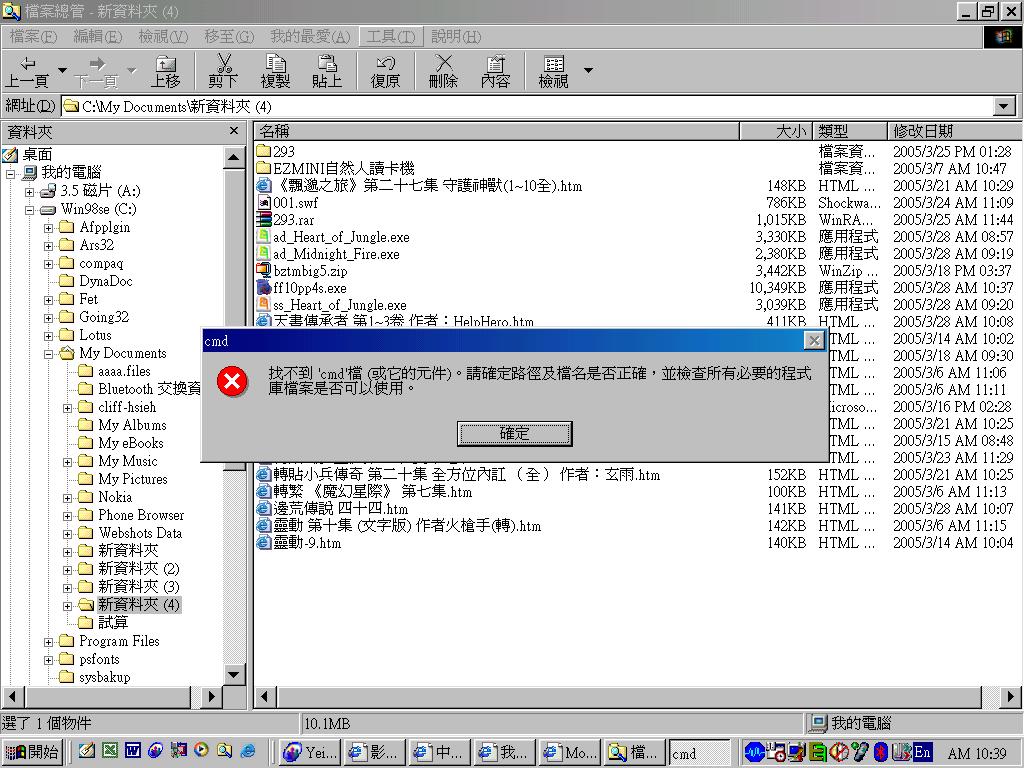
Task: Click the 貼上 (Paste) toolbar icon
Action: pos(327,71)
